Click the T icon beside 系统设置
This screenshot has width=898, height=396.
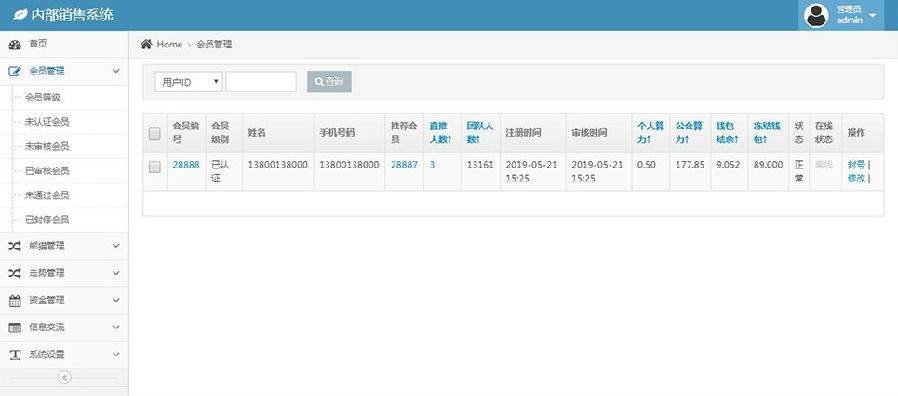pos(14,355)
